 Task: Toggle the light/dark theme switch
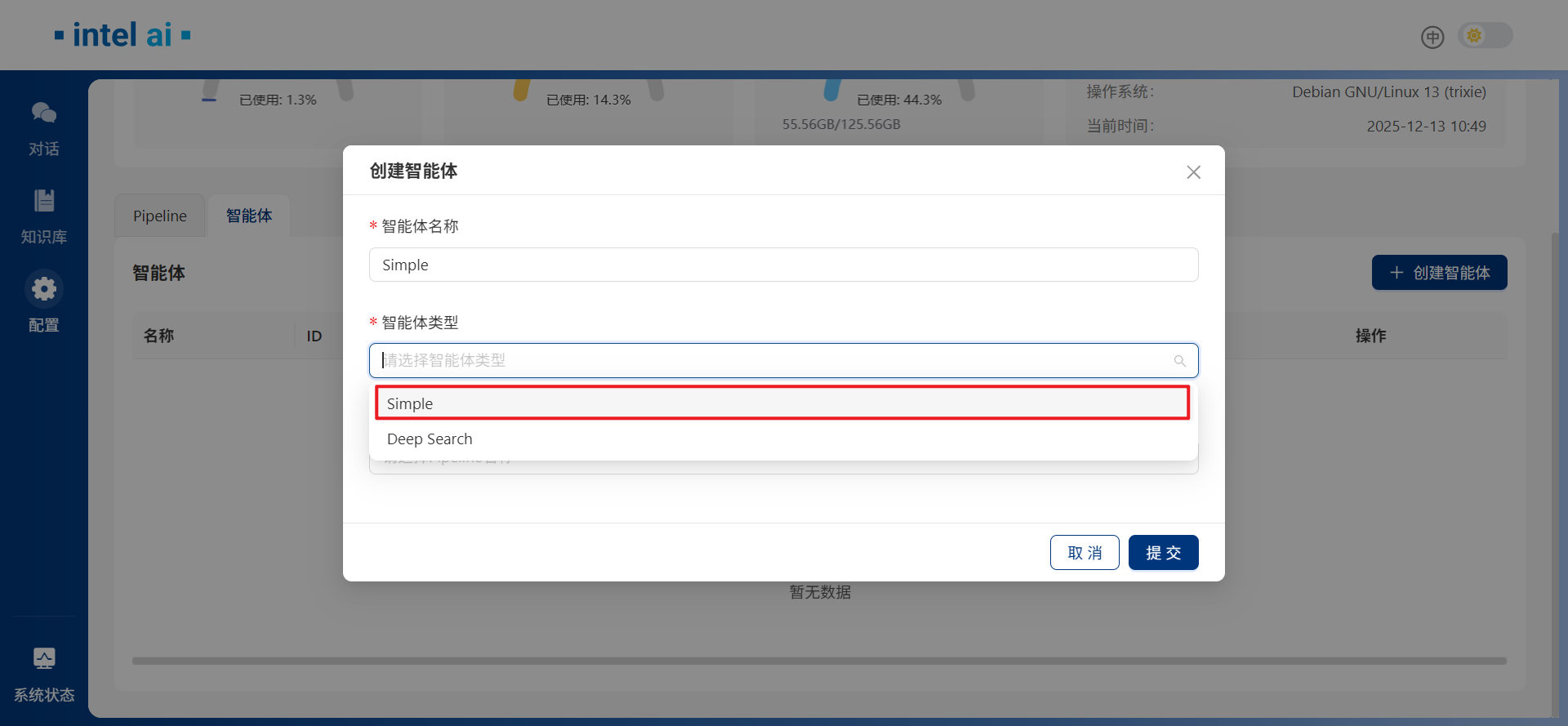coord(1485,36)
